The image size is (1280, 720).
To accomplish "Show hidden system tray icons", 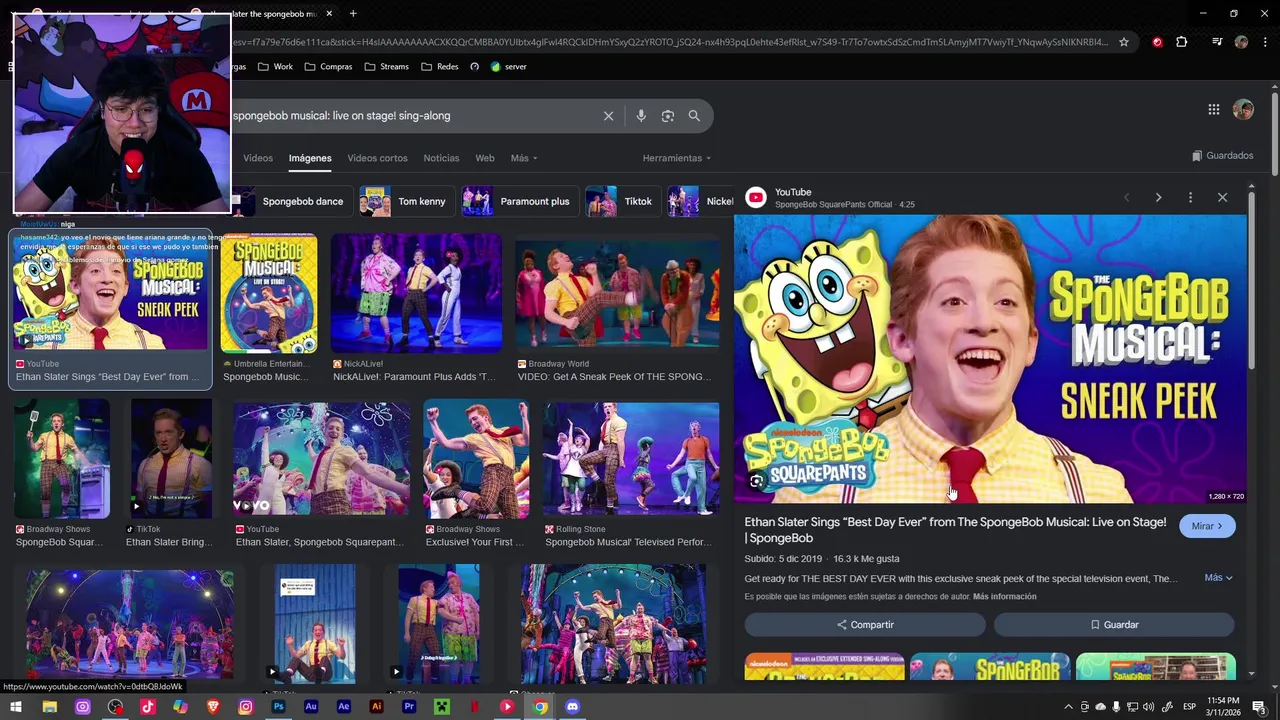I will (x=1068, y=707).
